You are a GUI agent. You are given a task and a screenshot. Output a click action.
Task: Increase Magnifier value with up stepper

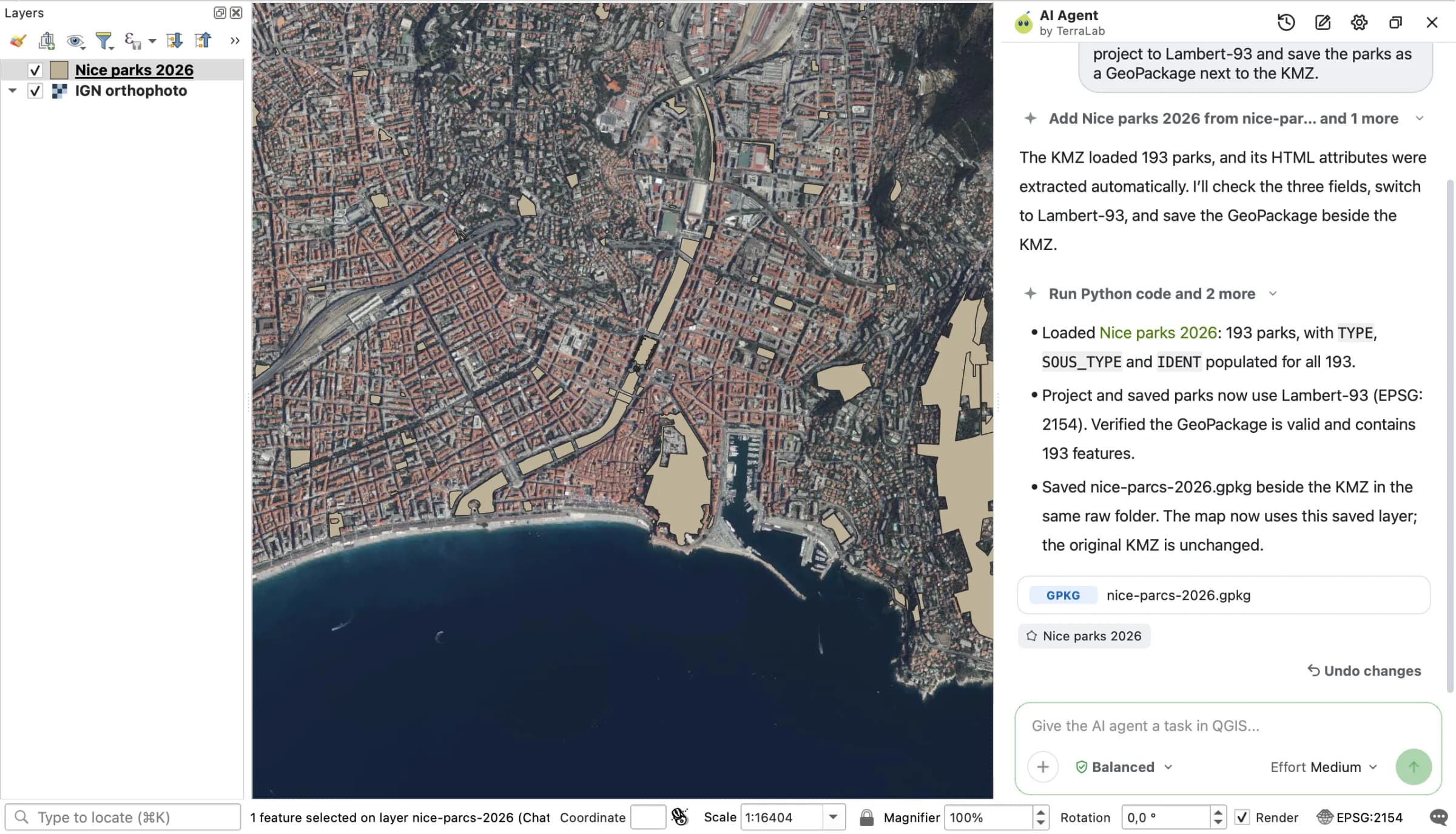(1040, 812)
